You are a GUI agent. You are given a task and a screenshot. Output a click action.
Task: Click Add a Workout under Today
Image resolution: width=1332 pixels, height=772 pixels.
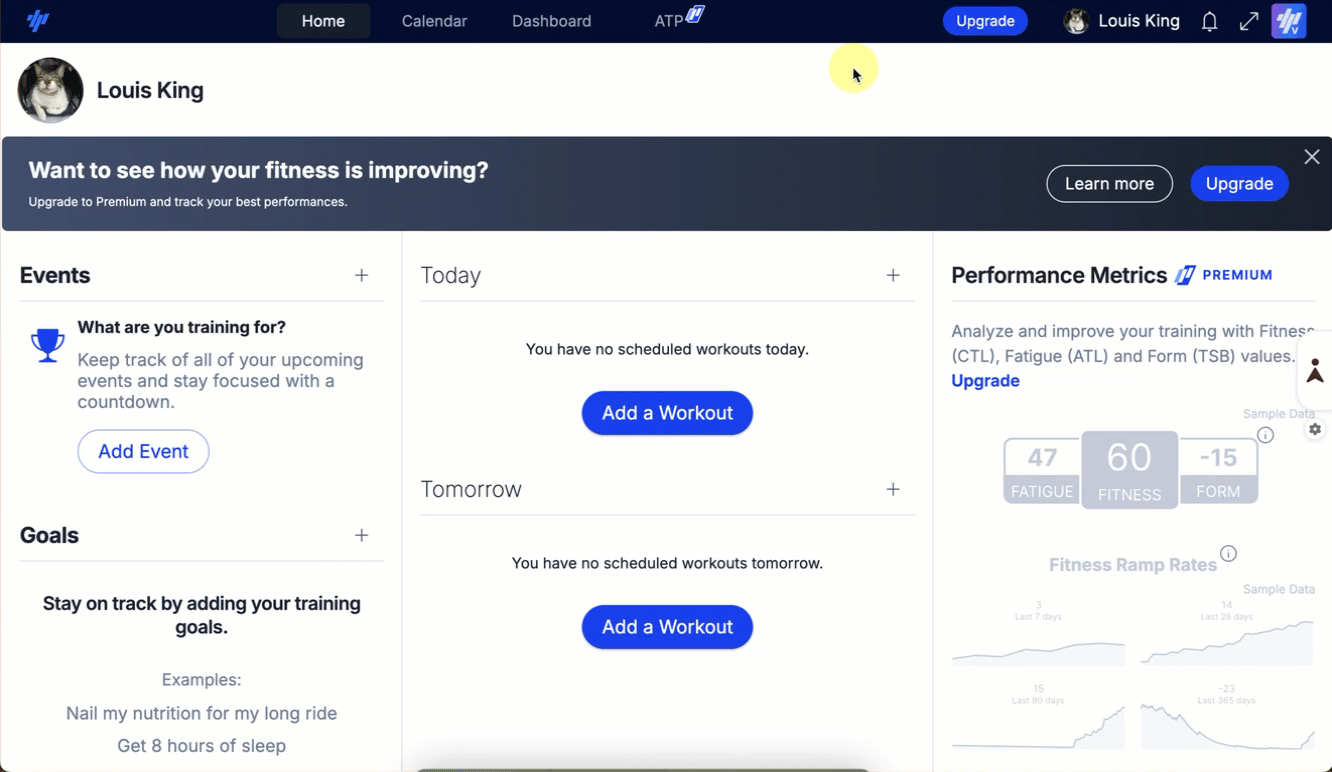667,413
